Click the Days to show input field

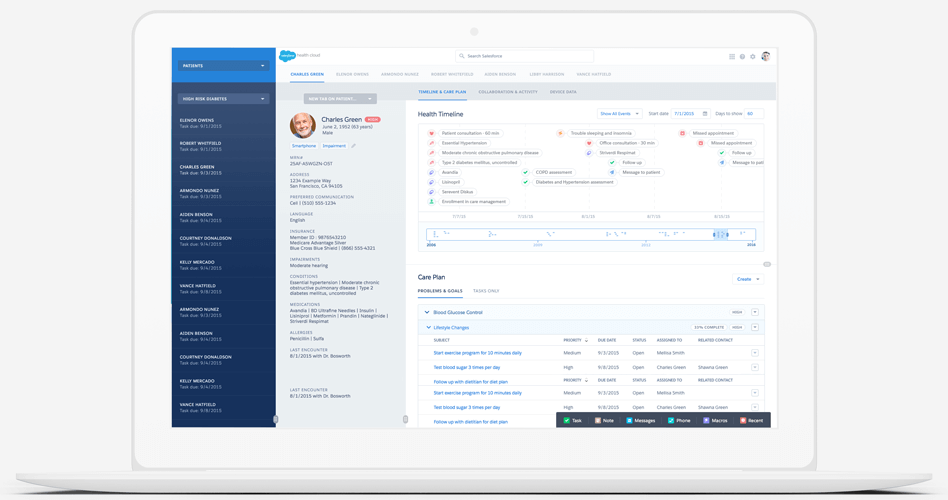[753, 114]
